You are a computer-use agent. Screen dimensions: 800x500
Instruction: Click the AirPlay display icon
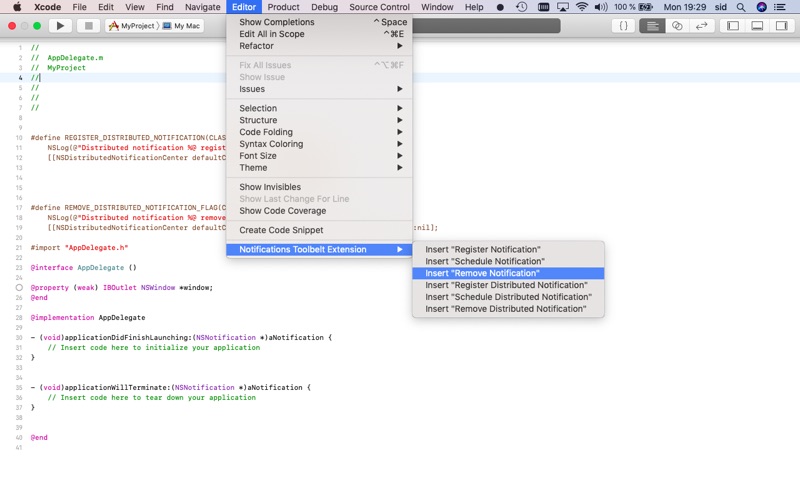pos(563,7)
